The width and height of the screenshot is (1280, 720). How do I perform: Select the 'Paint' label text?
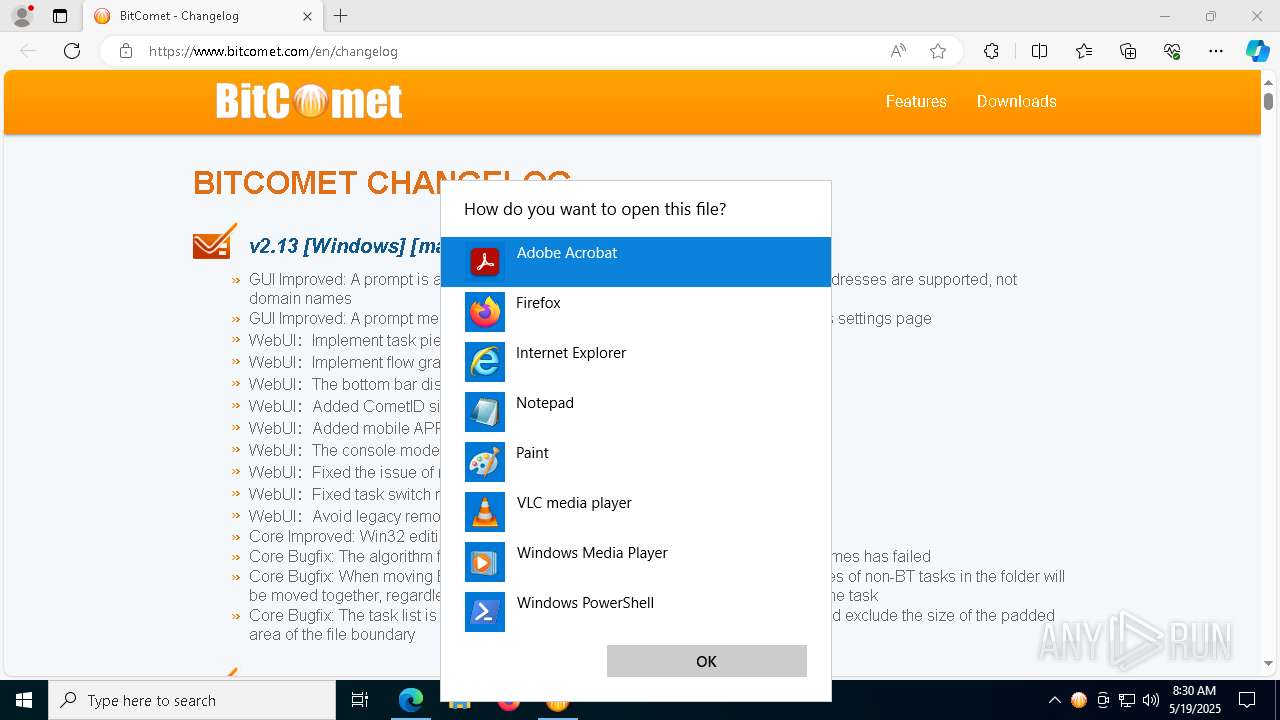[532, 453]
